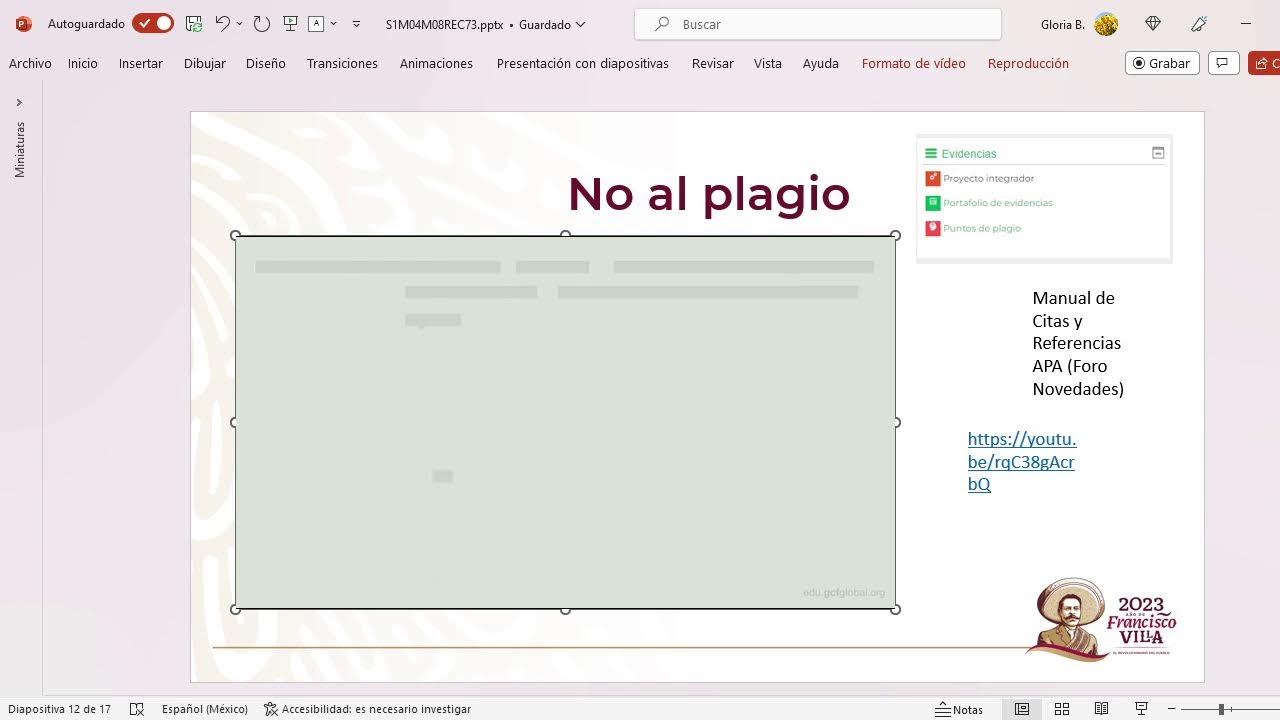
Task: Open the Vista tab
Action: 768,63
